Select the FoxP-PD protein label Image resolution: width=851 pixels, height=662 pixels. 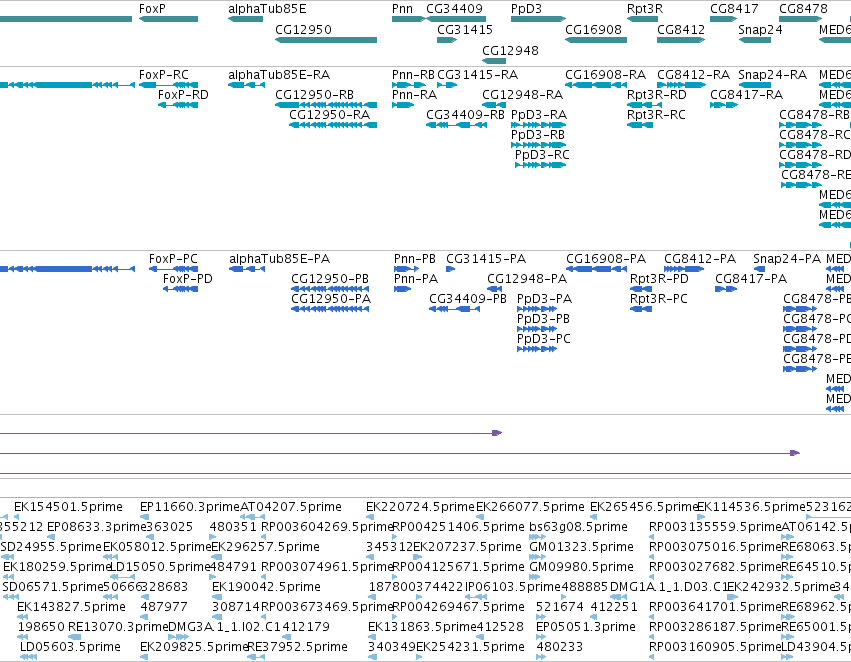pyautogui.click(x=188, y=279)
